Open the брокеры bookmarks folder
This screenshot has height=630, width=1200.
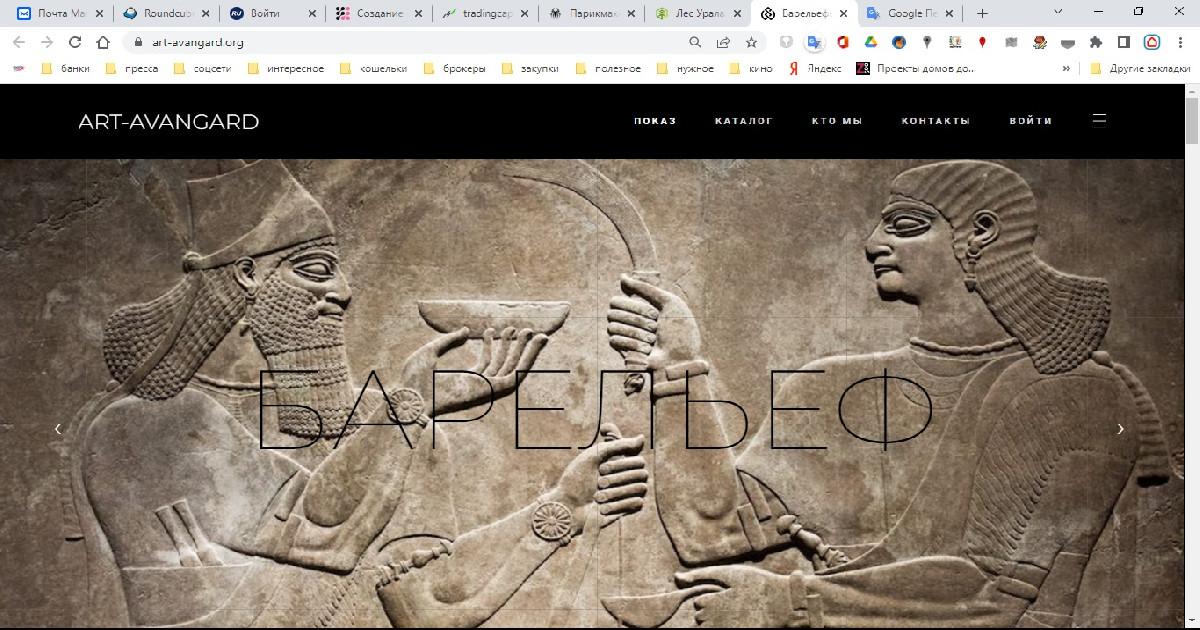456,69
